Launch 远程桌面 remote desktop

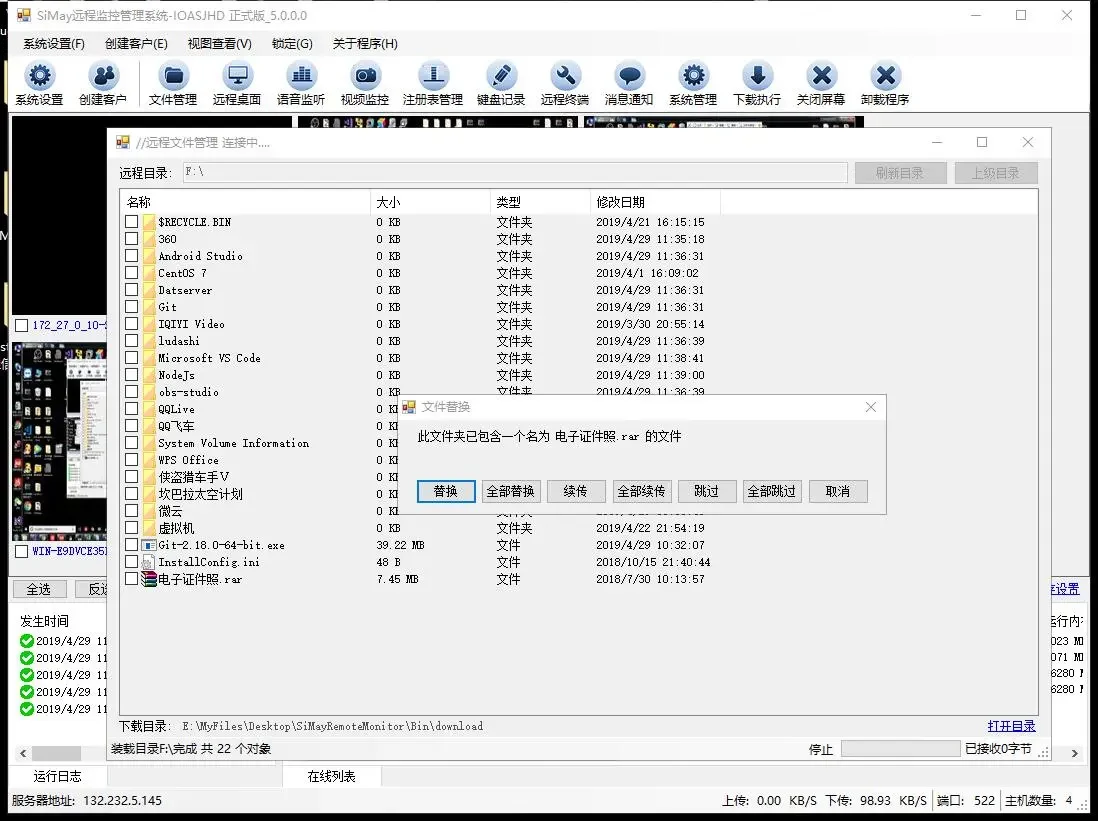pos(237,82)
